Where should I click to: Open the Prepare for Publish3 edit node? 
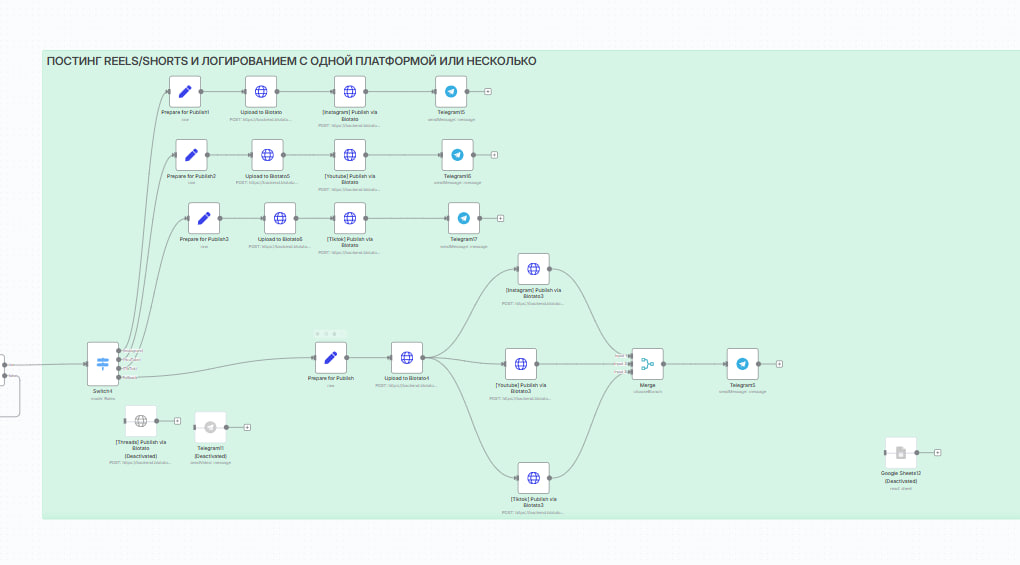[204, 218]
